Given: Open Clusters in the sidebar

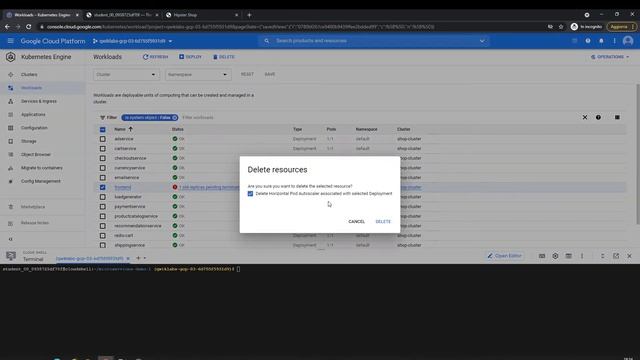Looking at the screenshot, I should point(29,75).
